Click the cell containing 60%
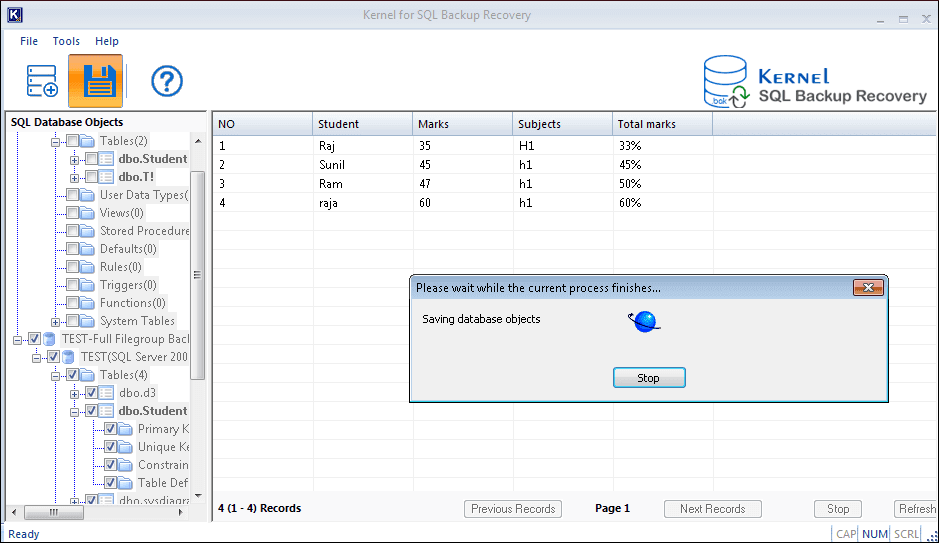The image size is (939, 543). (x=662, y=203)
